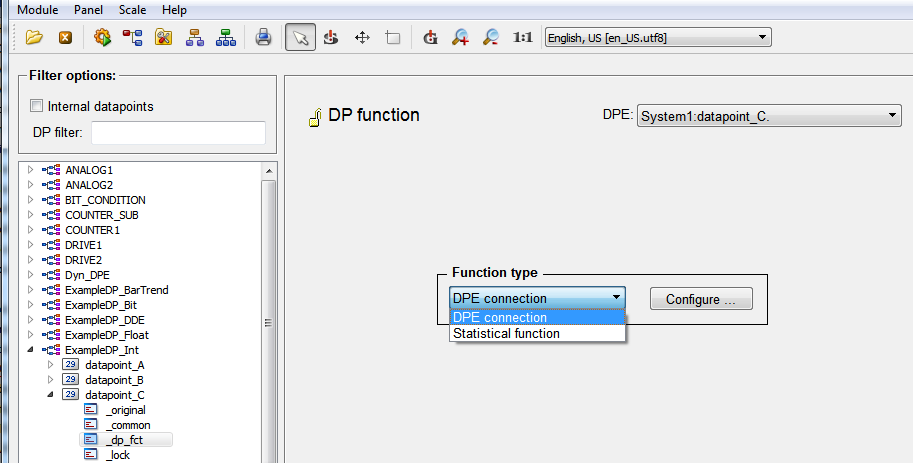Click the DP filter text field

178,133
